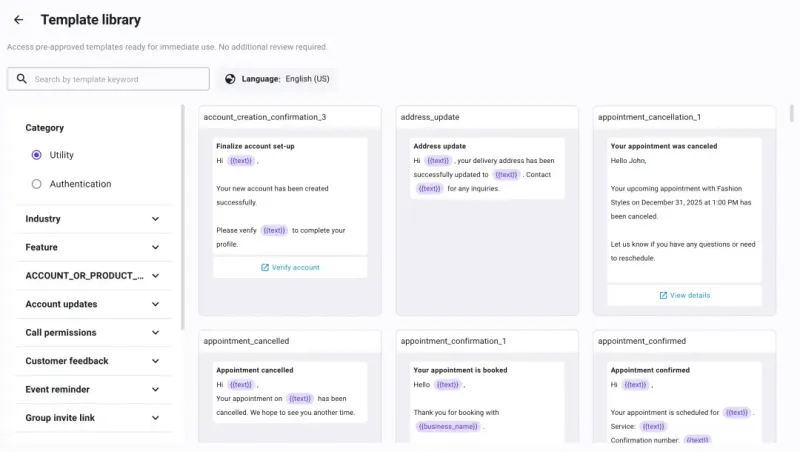Screen dimensions: 800x452
Task: Click the 'Appointment cancelled' message heading
Action: point(255,370)
